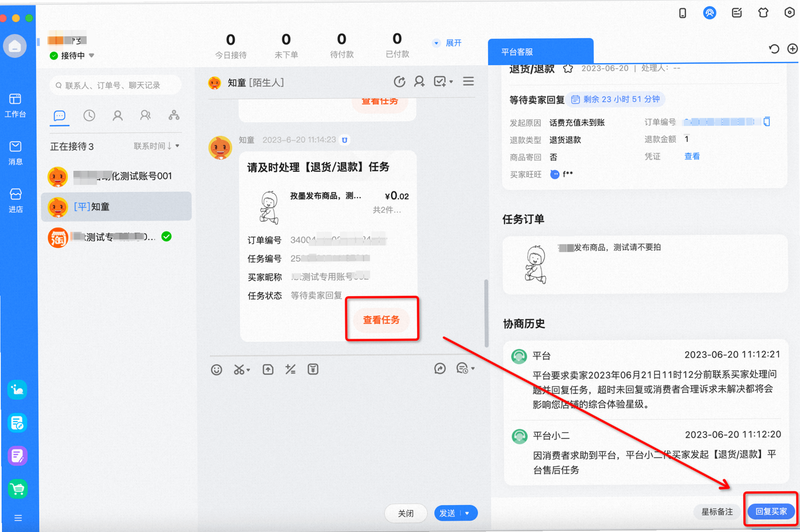Click the emoji smiley icon in chat toolbar
Screen dimensions: 800x532
point(216,370)
